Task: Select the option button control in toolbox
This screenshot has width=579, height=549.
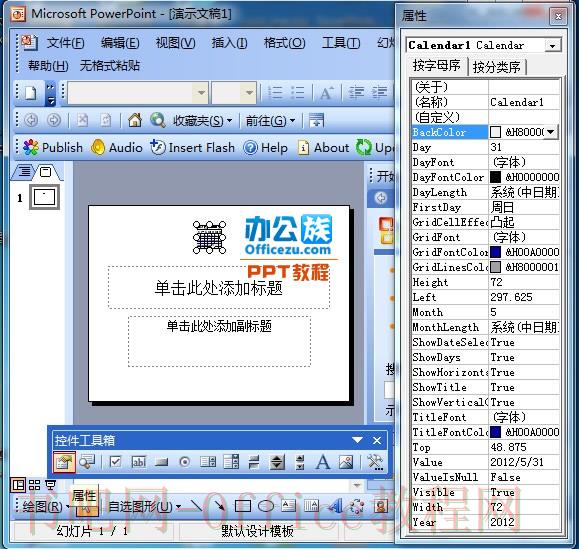Action: [185, 462]
